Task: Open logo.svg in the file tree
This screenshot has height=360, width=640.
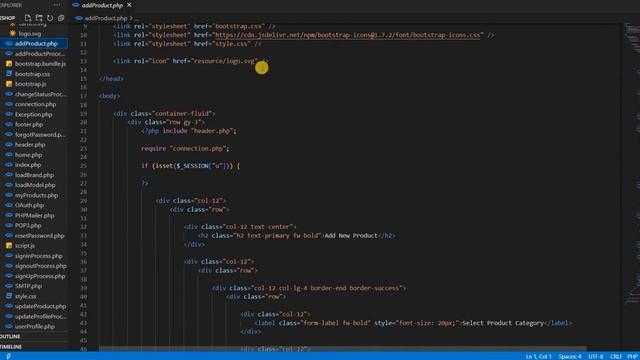Action: (x=29, y=33)
